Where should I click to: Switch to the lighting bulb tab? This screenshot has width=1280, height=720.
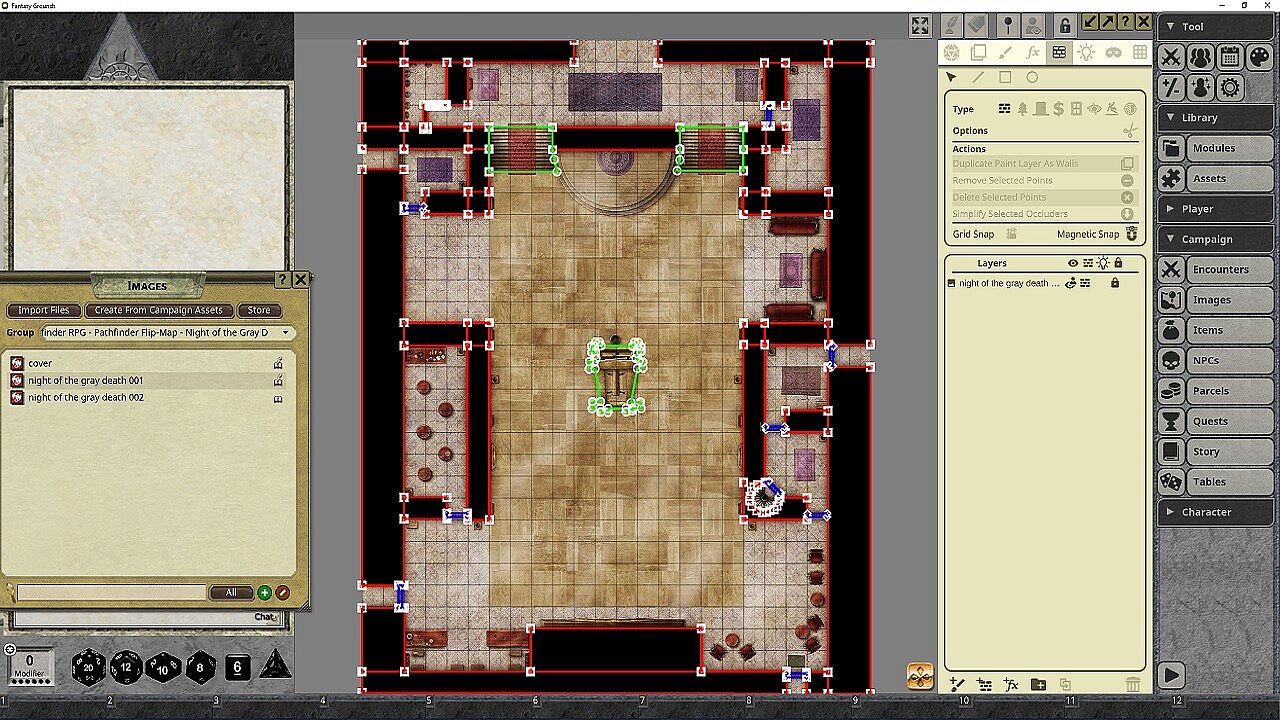[x=1086, y=53]
